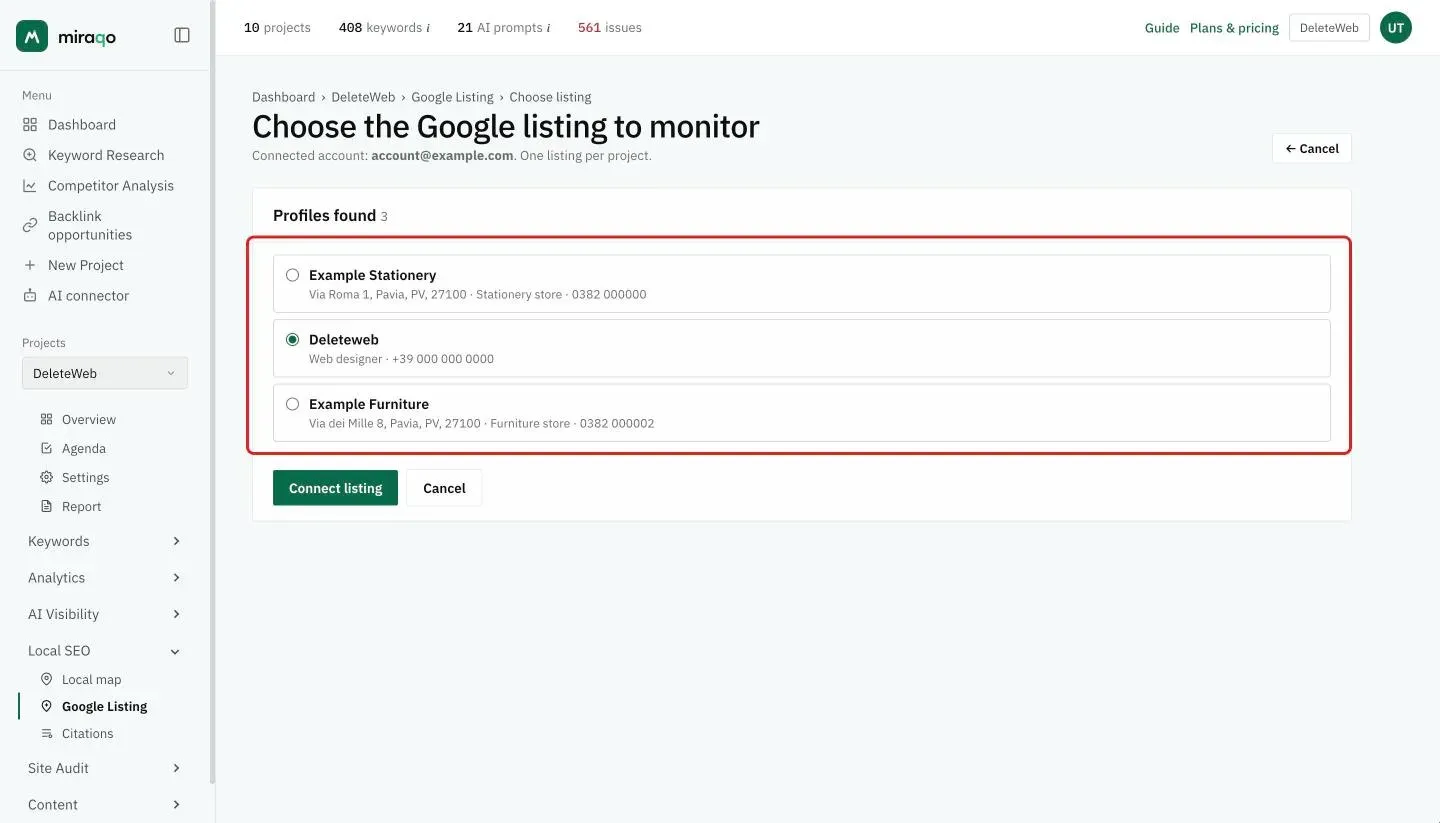
Task: Click the Citations list icon
Action: 46,734
